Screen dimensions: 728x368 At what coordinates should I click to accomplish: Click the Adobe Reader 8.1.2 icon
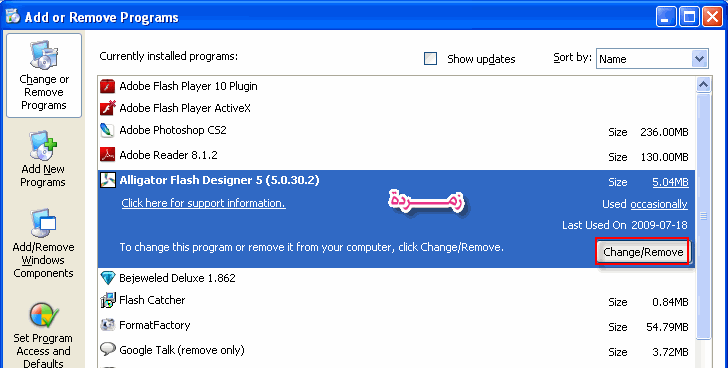point(107,155)
